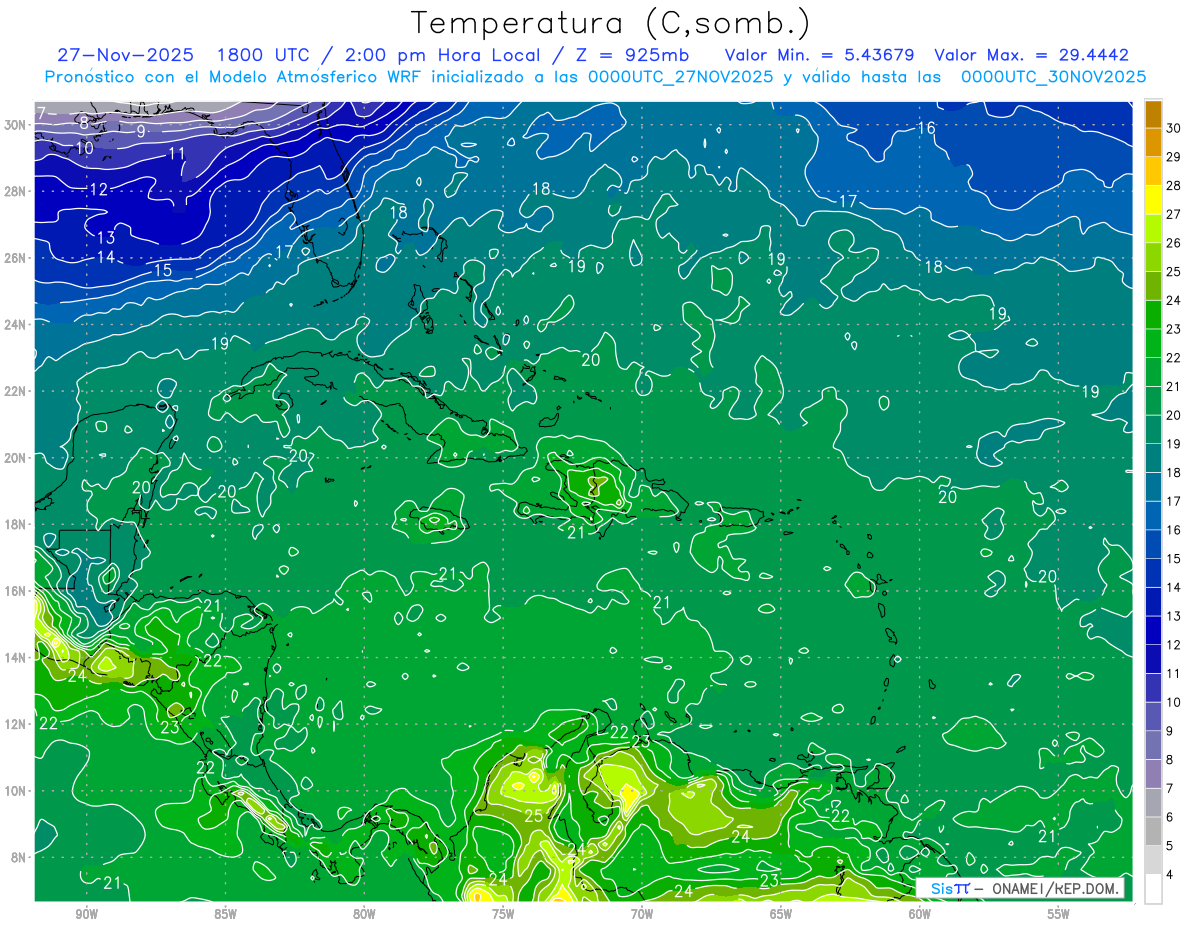Viewport: 1200px width, 927px height.
Task: Click the '14N' latitude axis label
Action: (14, 658)
